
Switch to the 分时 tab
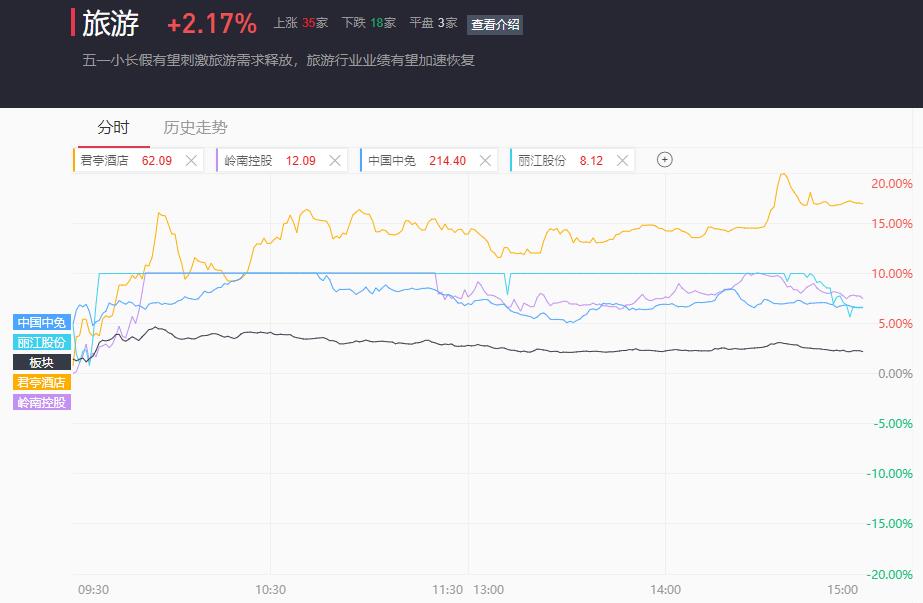click(113, 127)
